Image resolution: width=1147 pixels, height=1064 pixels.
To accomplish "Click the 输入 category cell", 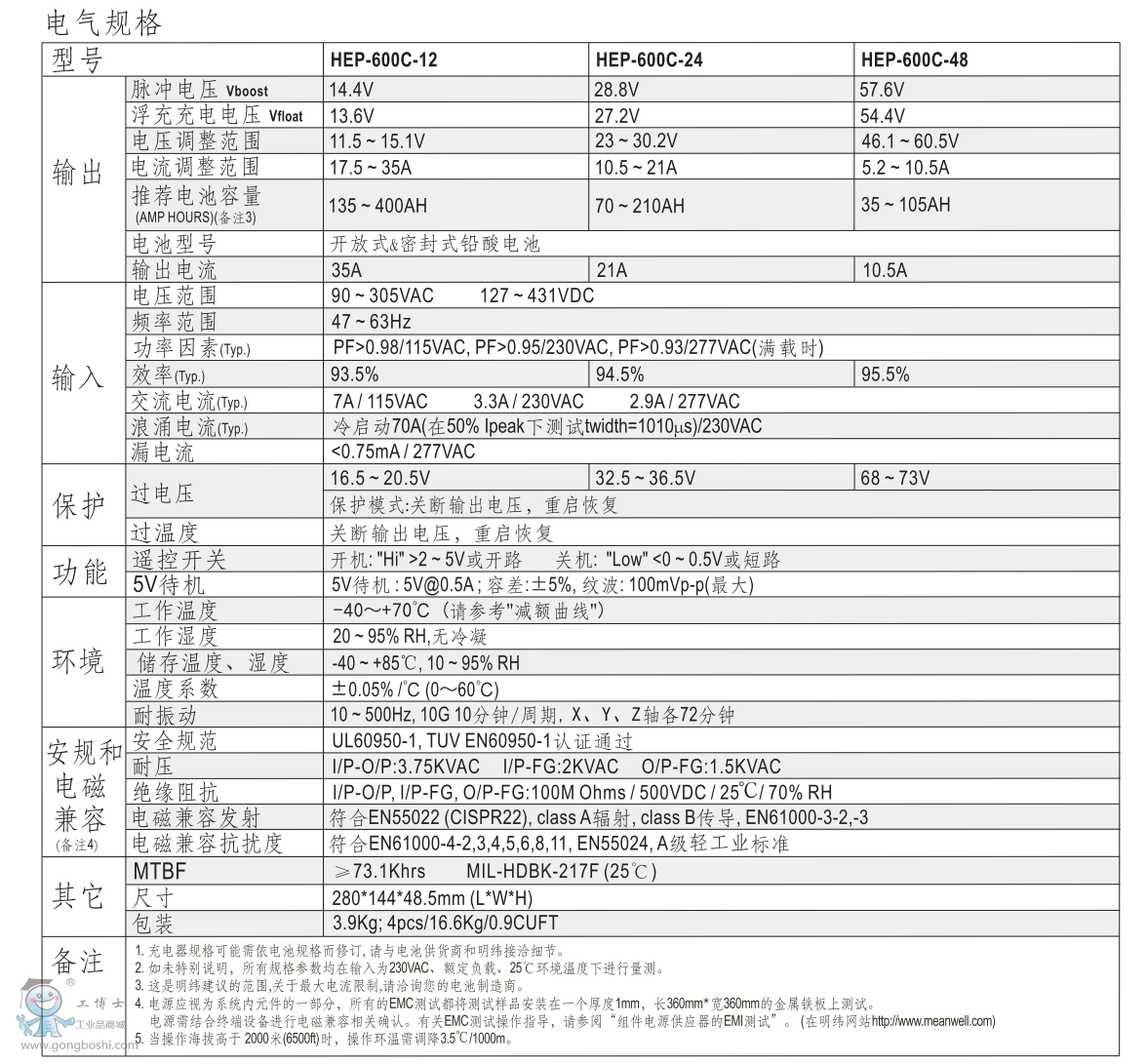I will 78,376.
